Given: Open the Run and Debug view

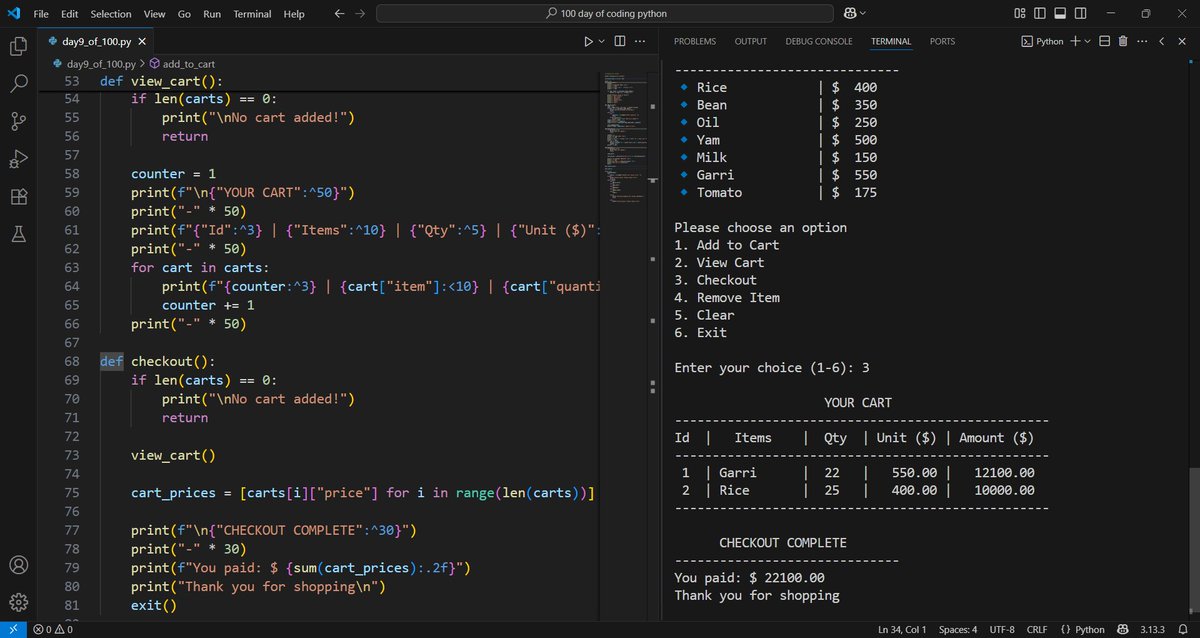Looking at the screenshot, I should point(18,159).
